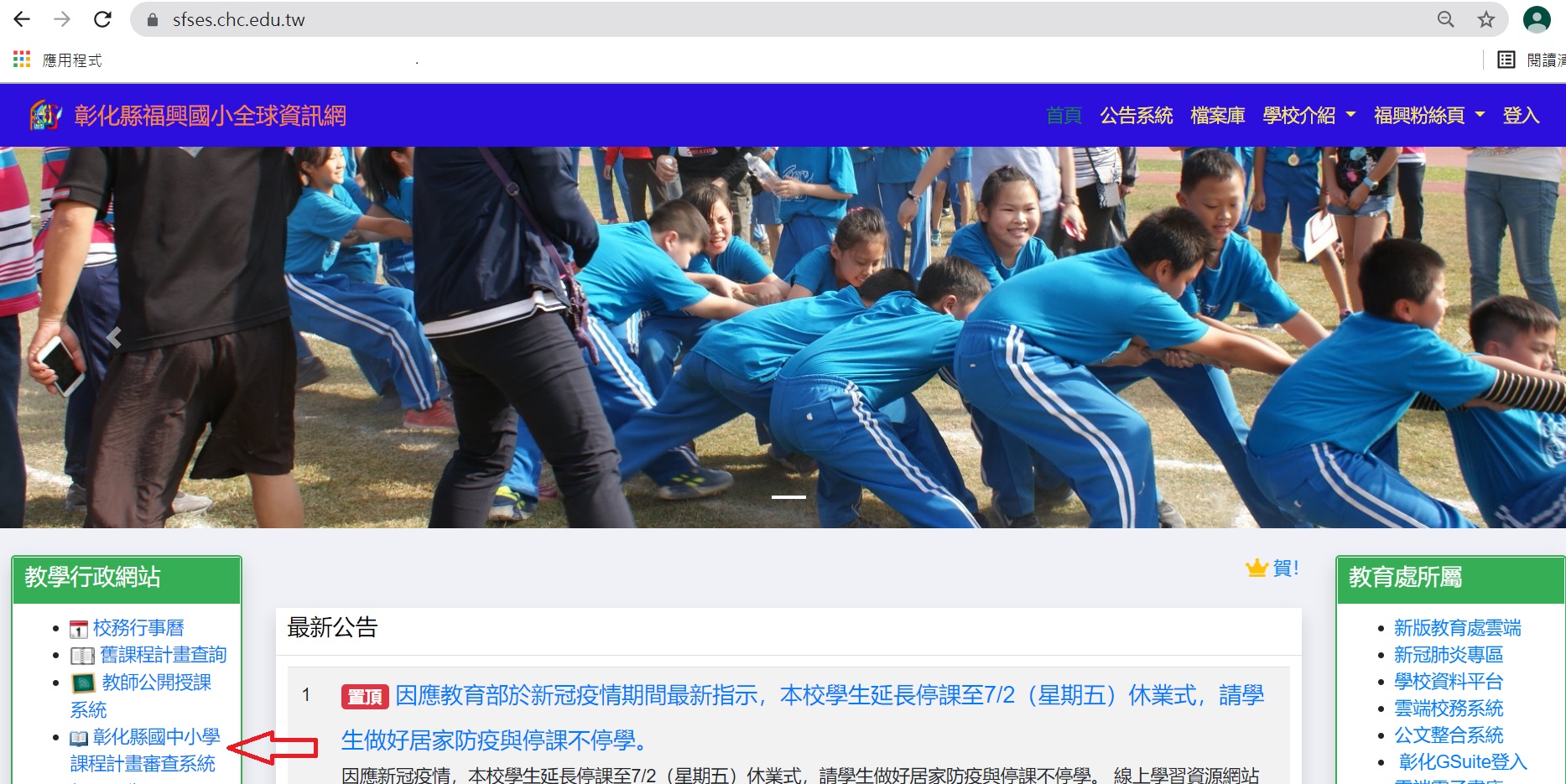This screenshot has height=784, width=1566.
Task: Open the 首頁 nav item
Action: point(1064,116)
